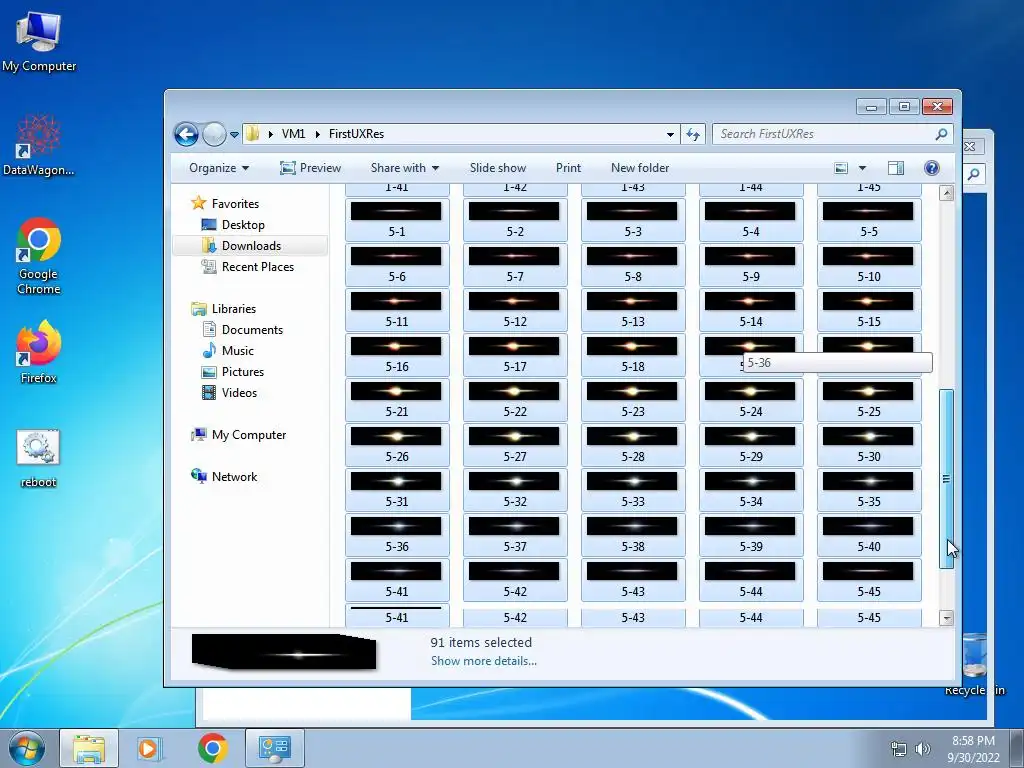The image size is (1024, 768).
Task: Click the search magnifier icon in FirstUXRes
Action: click(941, 134)
